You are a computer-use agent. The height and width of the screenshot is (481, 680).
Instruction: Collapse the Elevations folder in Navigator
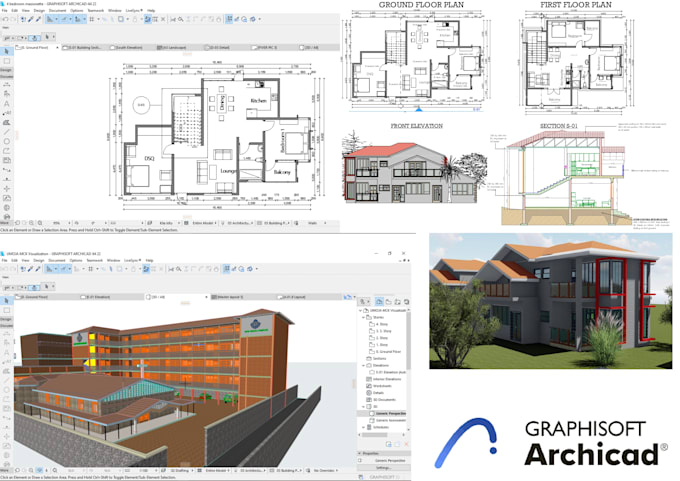coord(364,366)
